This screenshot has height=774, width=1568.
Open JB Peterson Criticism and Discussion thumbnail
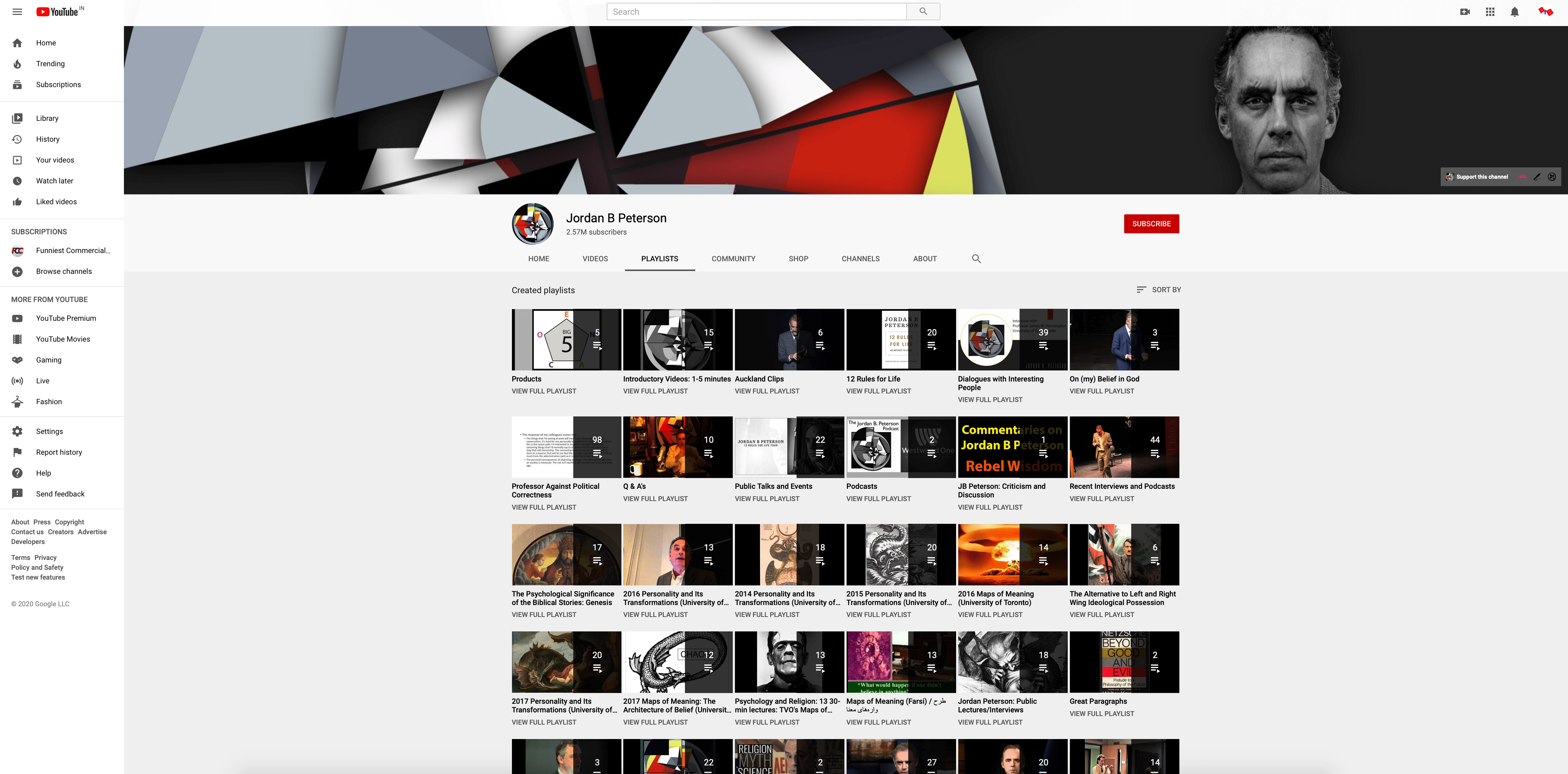coord(1012,447)
